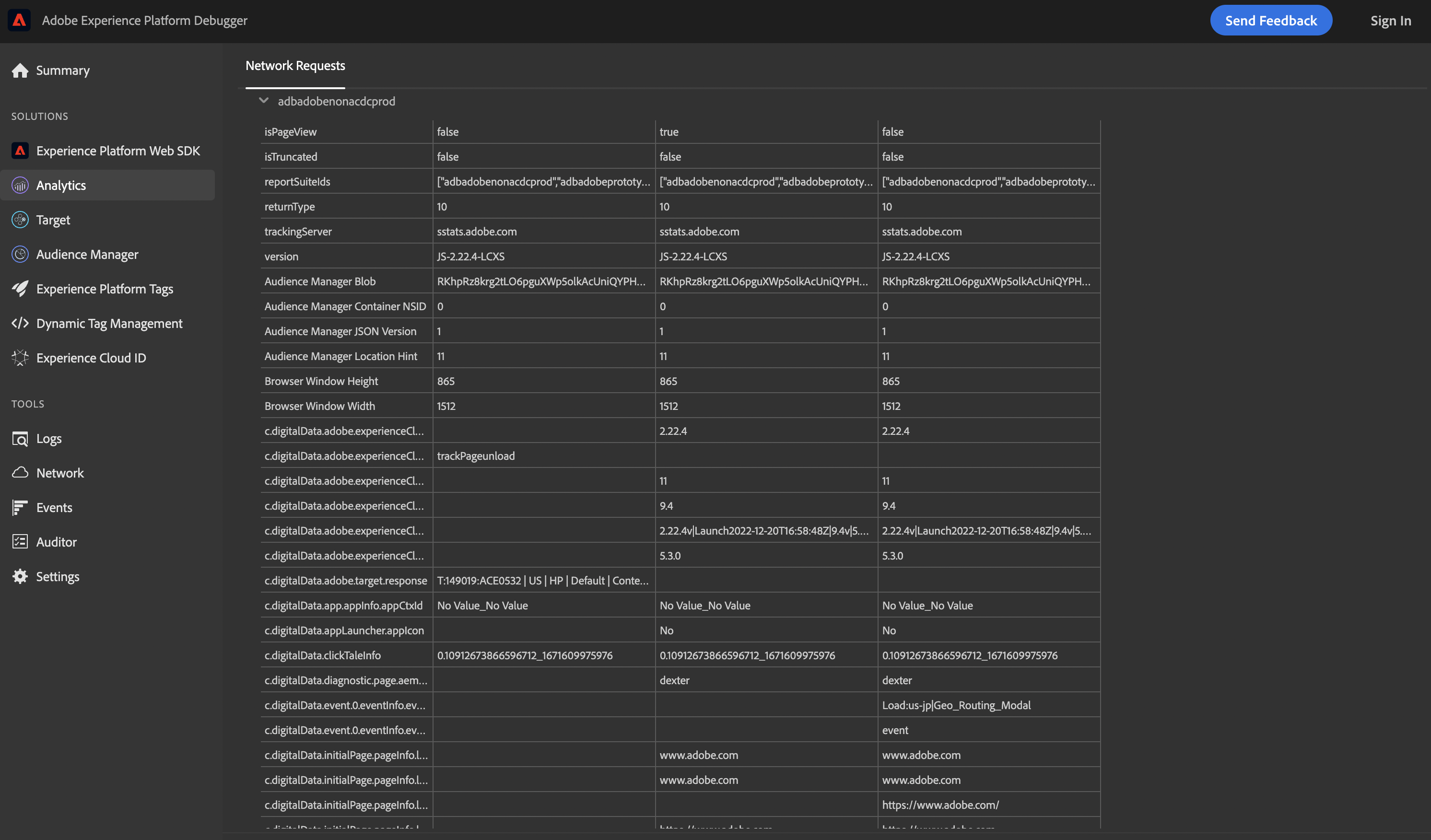The height and width of the screenshot is (840, 1431).
Task: Open the Settings gear icon
Action: [20, 577]
